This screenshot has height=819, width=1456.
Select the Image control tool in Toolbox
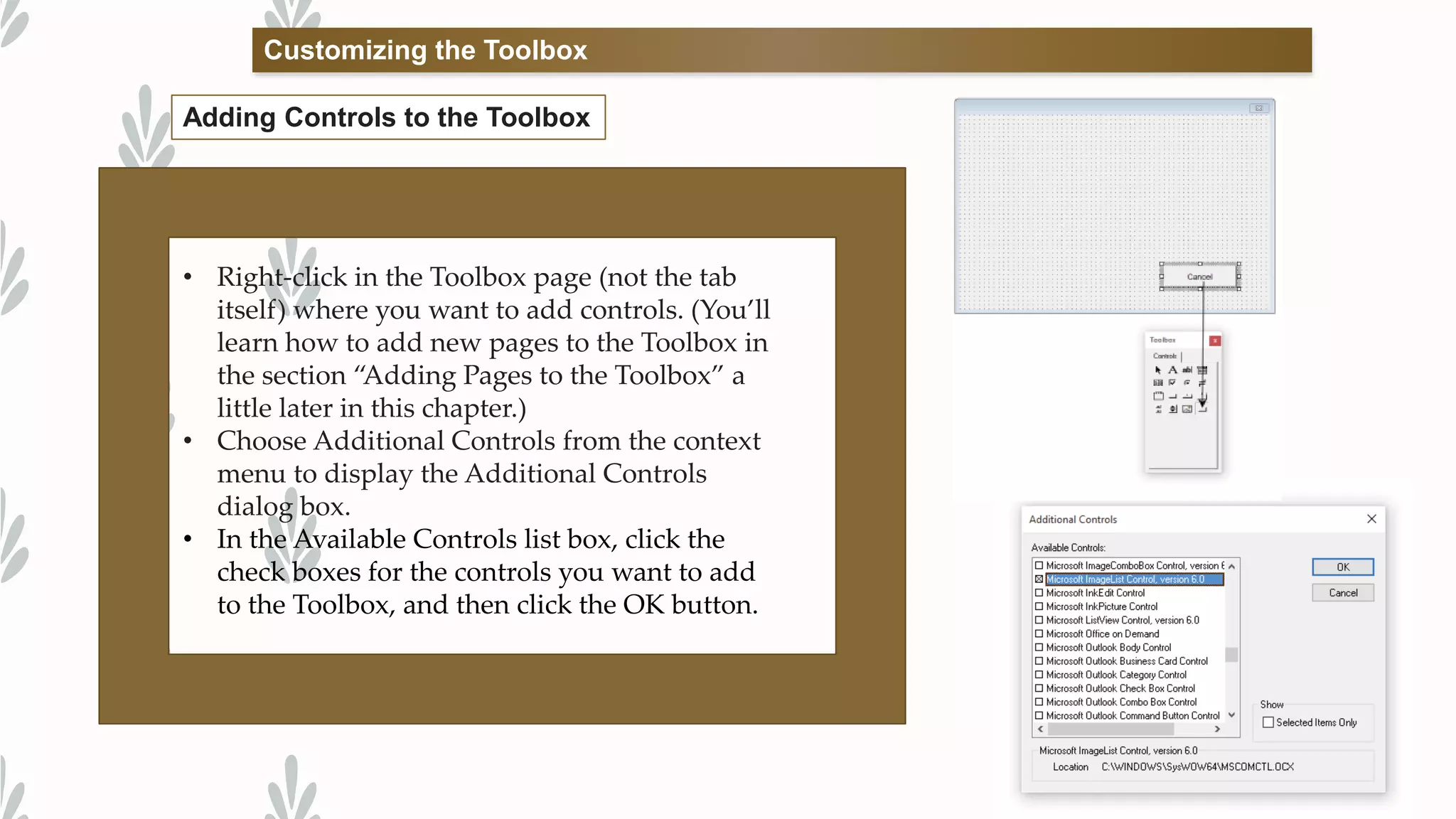pos(1187,409)
